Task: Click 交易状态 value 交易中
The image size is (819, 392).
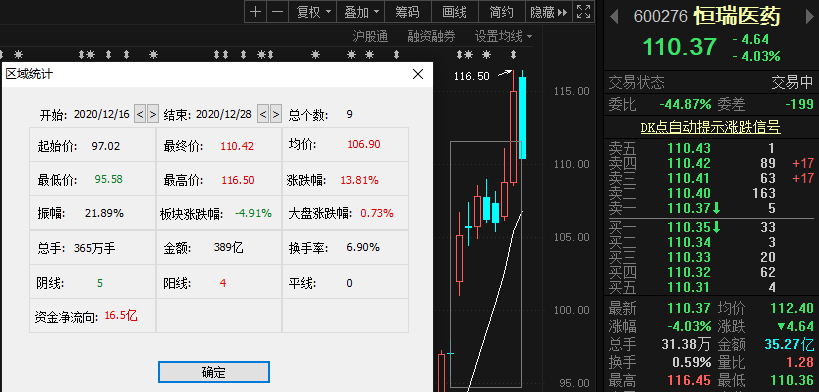Action: (793, 83)
